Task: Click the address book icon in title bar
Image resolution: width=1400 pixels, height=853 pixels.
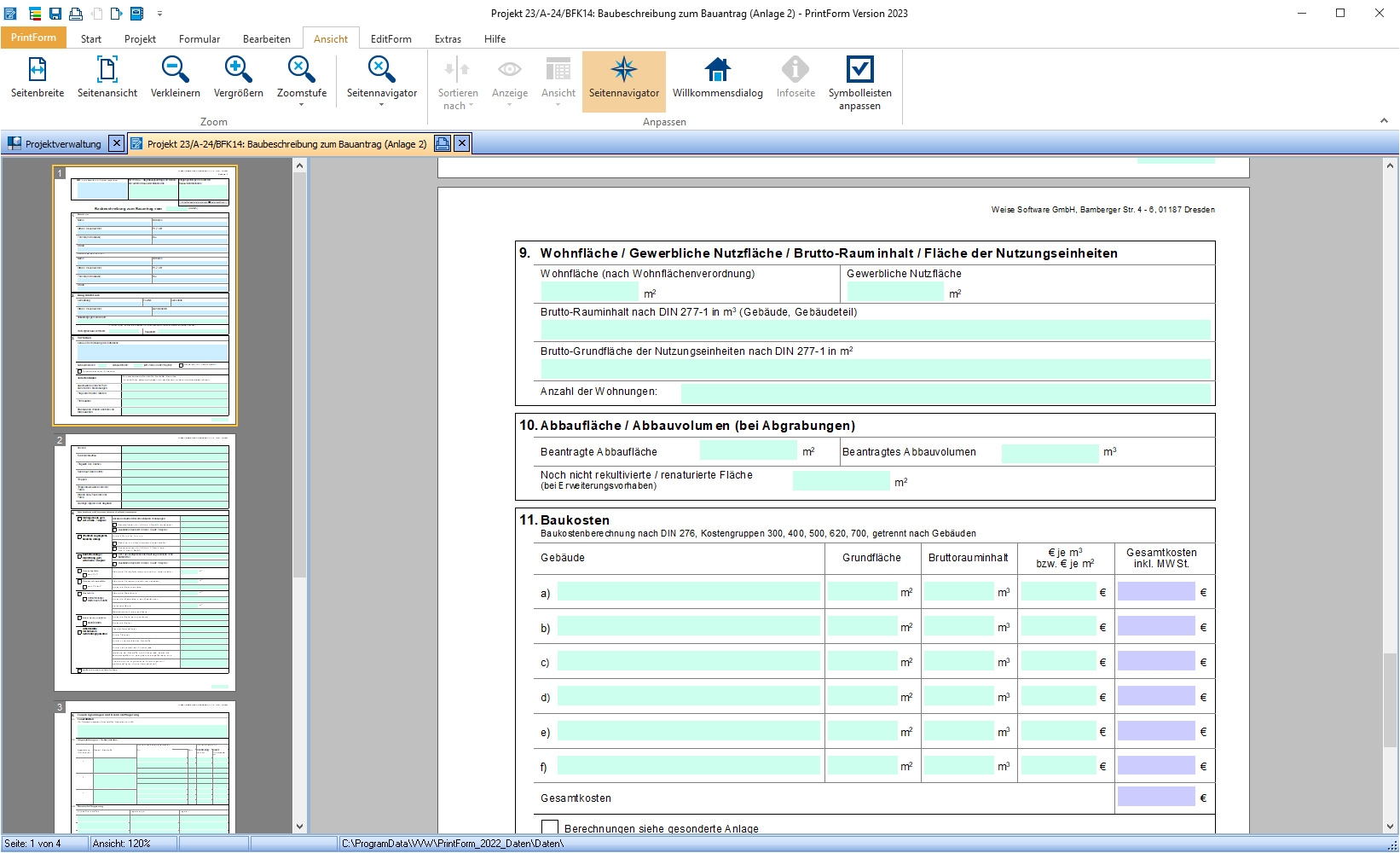Action: (136, 14)
